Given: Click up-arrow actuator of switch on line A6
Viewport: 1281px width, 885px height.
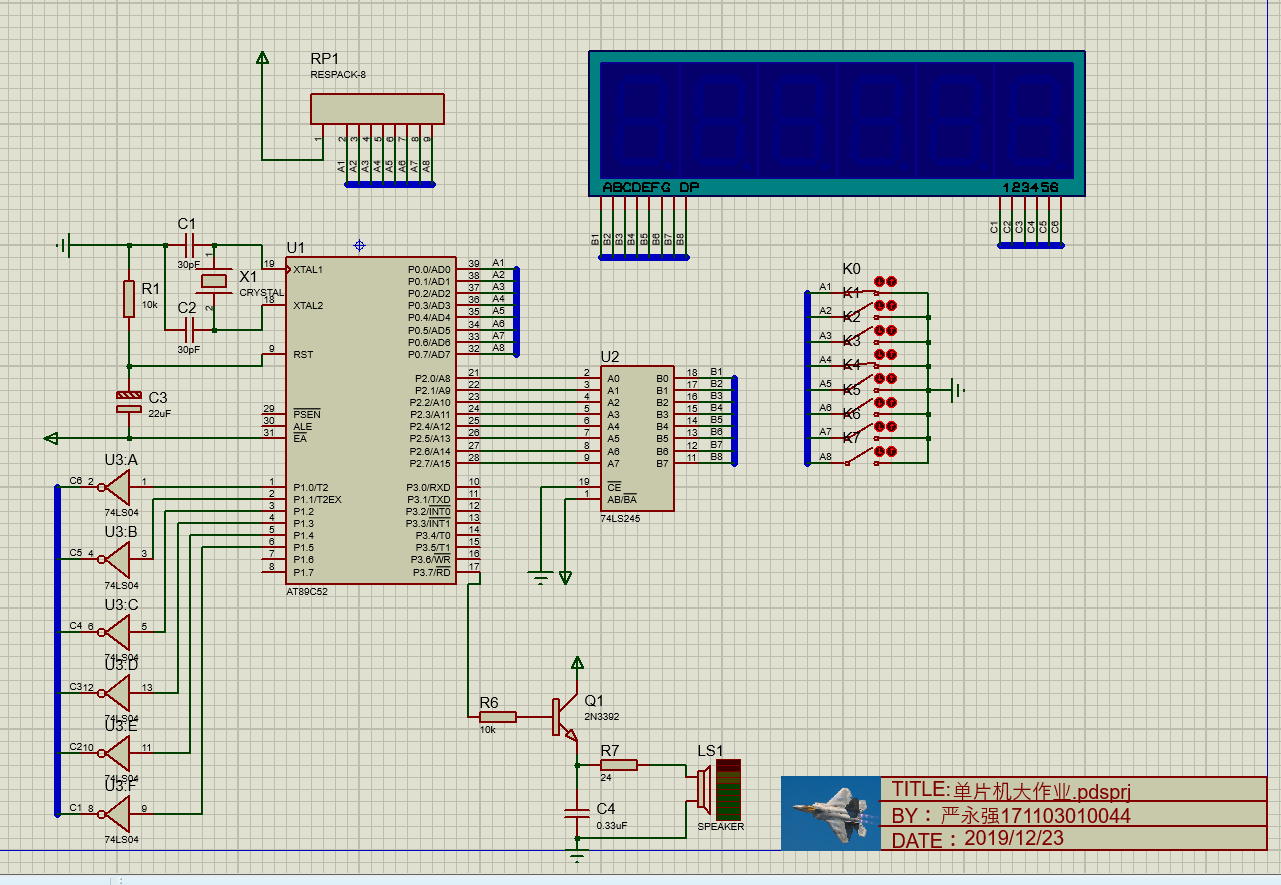Looking at the screenshot, I should pyautogui.click(x=892, y=403).
